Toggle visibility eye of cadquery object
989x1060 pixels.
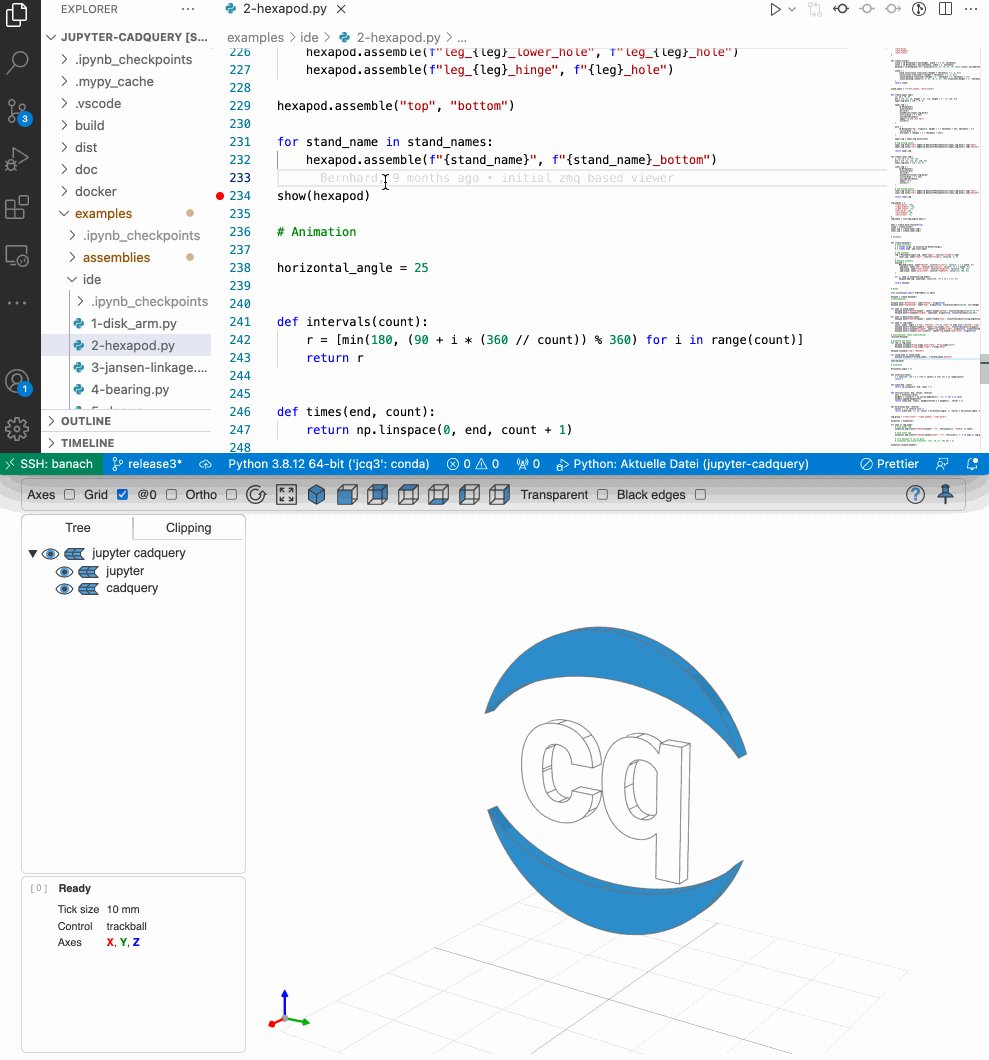point(64,589)
